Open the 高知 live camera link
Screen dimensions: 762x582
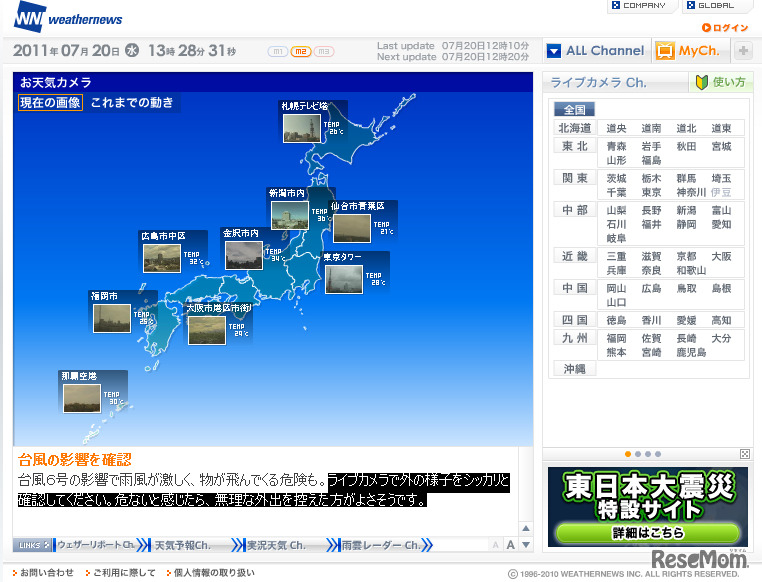(721, 320)
